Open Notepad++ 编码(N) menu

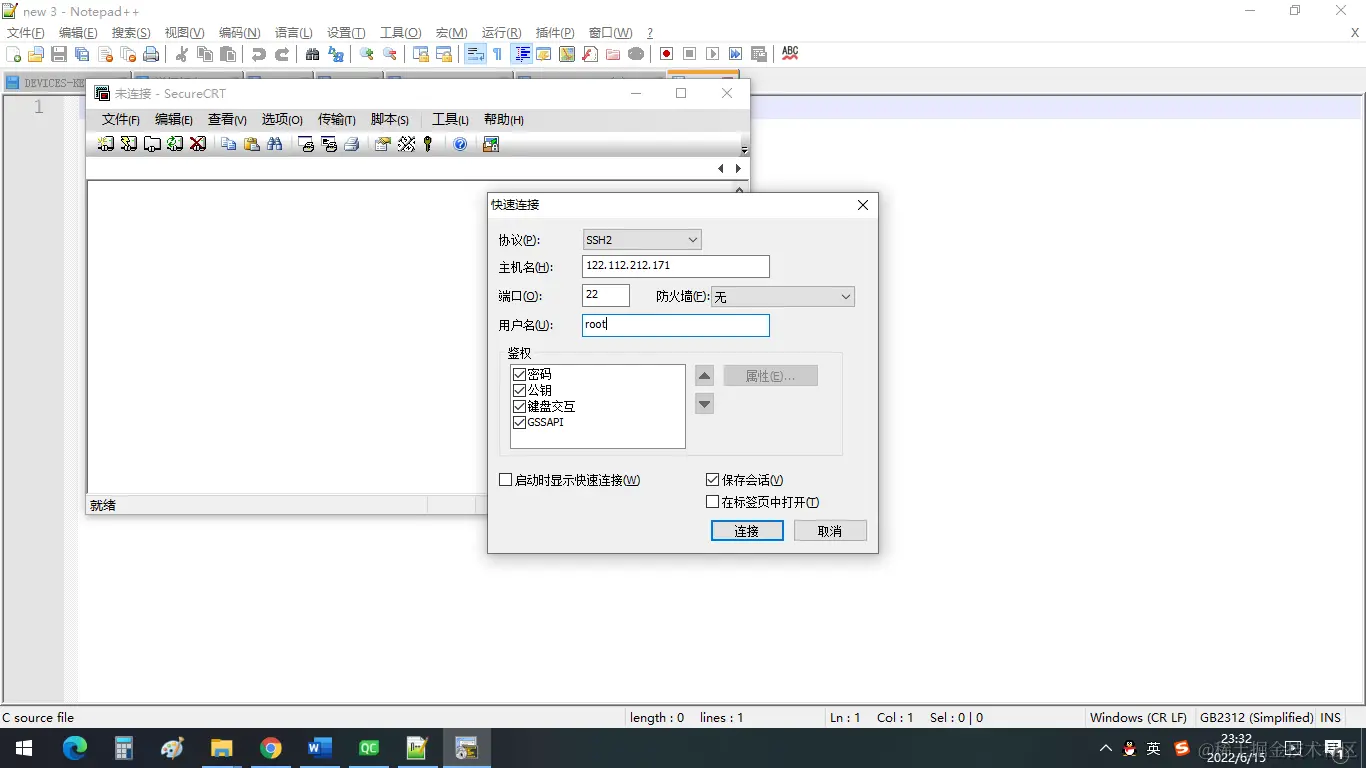pyautogui.click(x=239, y=33)
